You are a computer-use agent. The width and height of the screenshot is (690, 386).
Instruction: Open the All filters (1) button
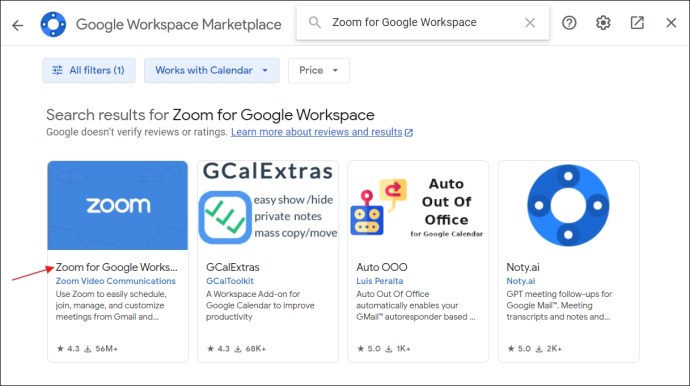89,70
